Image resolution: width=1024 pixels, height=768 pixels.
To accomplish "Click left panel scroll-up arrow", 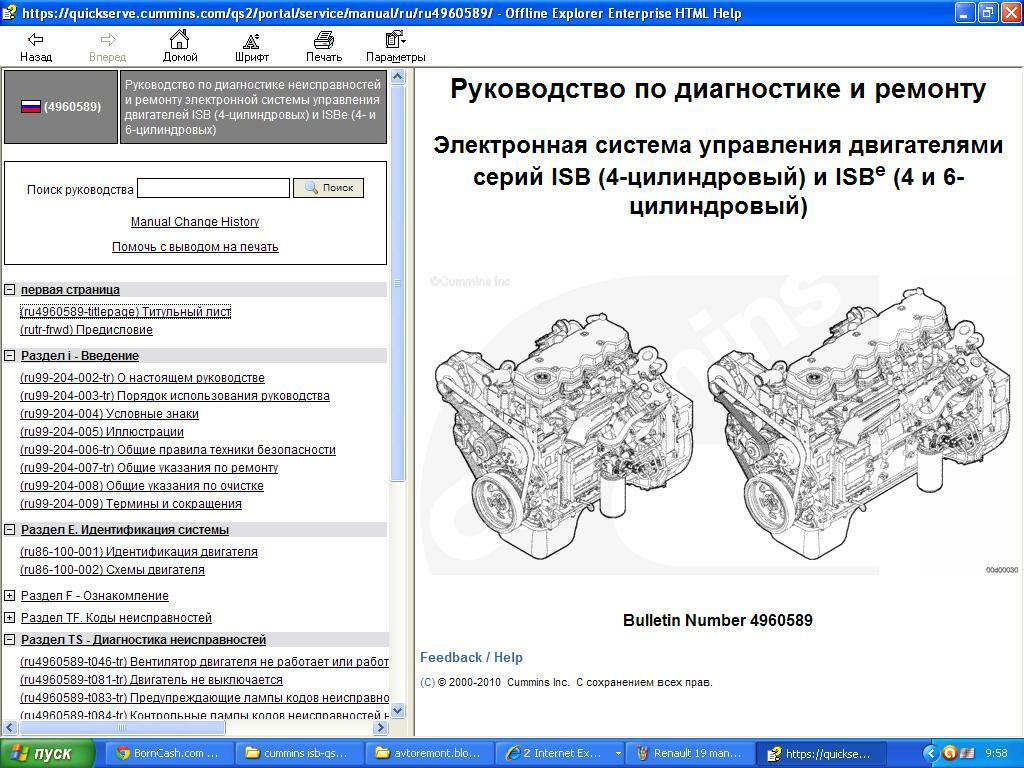I will (x=397, y=77).
